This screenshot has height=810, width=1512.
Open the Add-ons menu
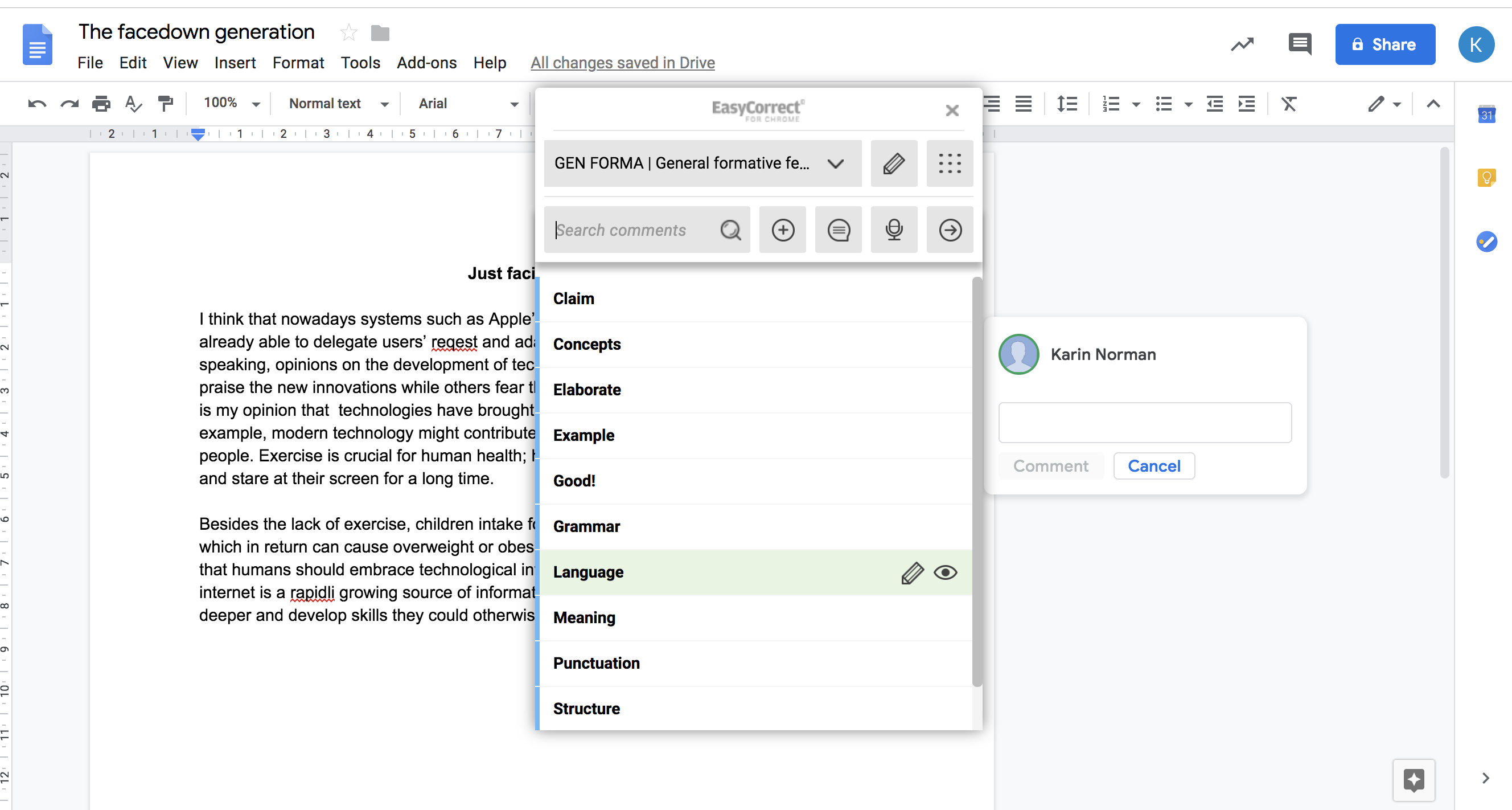click(426, 62)
